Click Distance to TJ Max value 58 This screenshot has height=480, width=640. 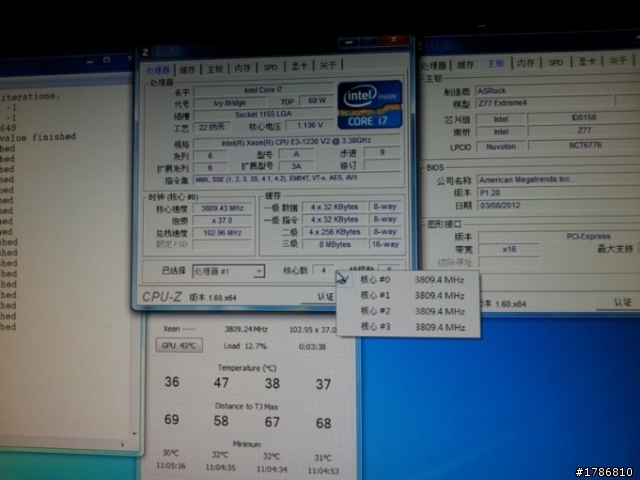pos(221,421)
